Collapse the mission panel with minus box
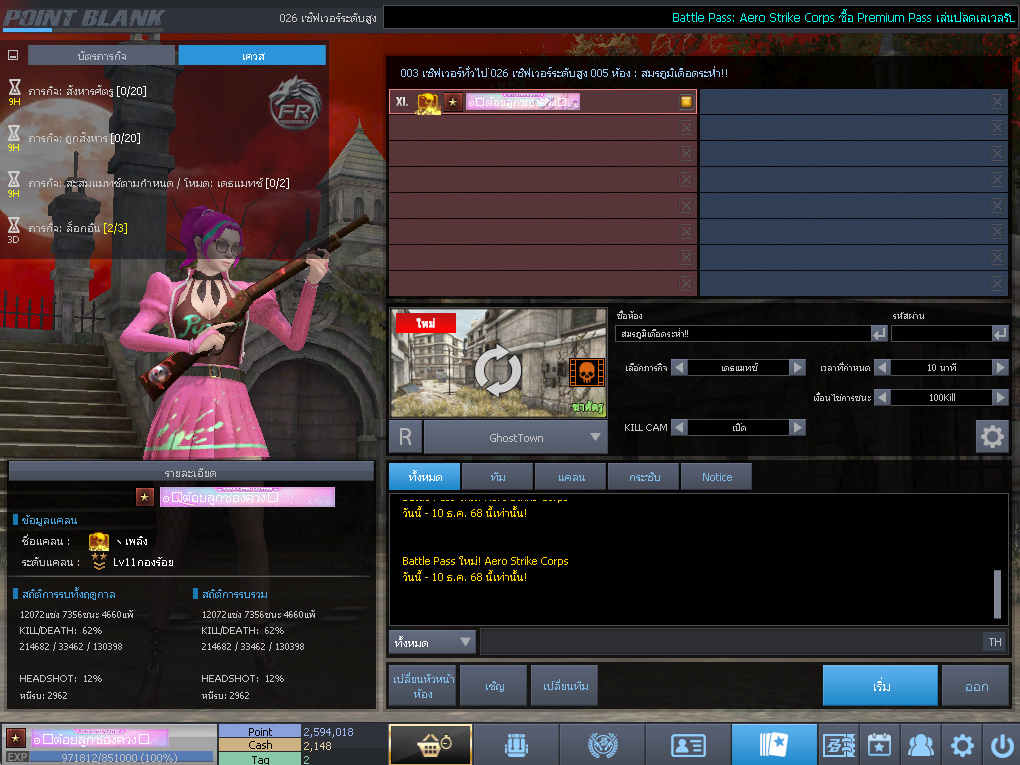Image resolution: width=1020 pixels, height=765 pixels. pyautogui.click(x=13, y=56)
